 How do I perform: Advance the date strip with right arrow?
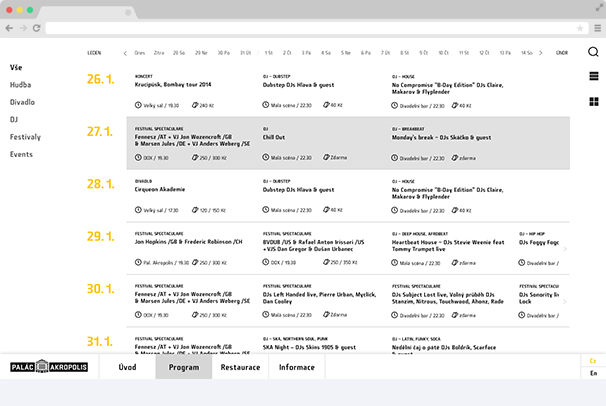(541, 52)
